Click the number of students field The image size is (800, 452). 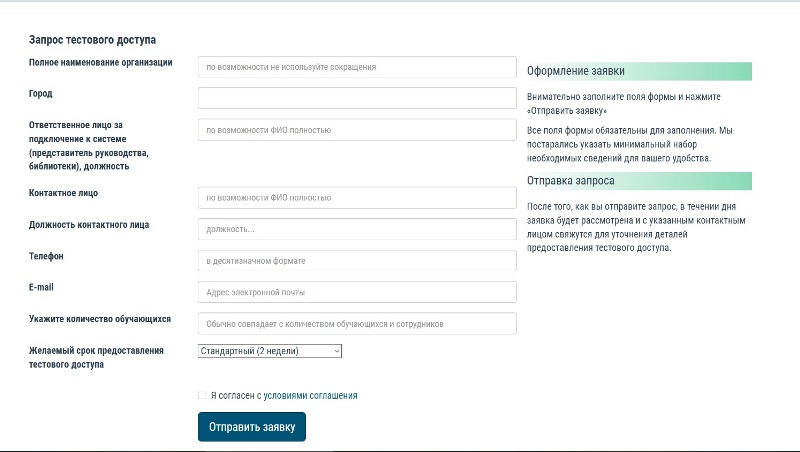click(357, 323)
